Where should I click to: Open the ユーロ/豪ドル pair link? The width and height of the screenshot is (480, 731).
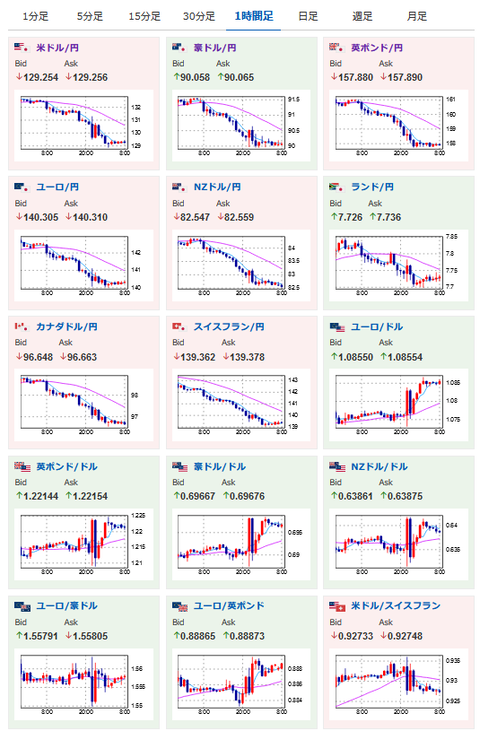point(67,606)
